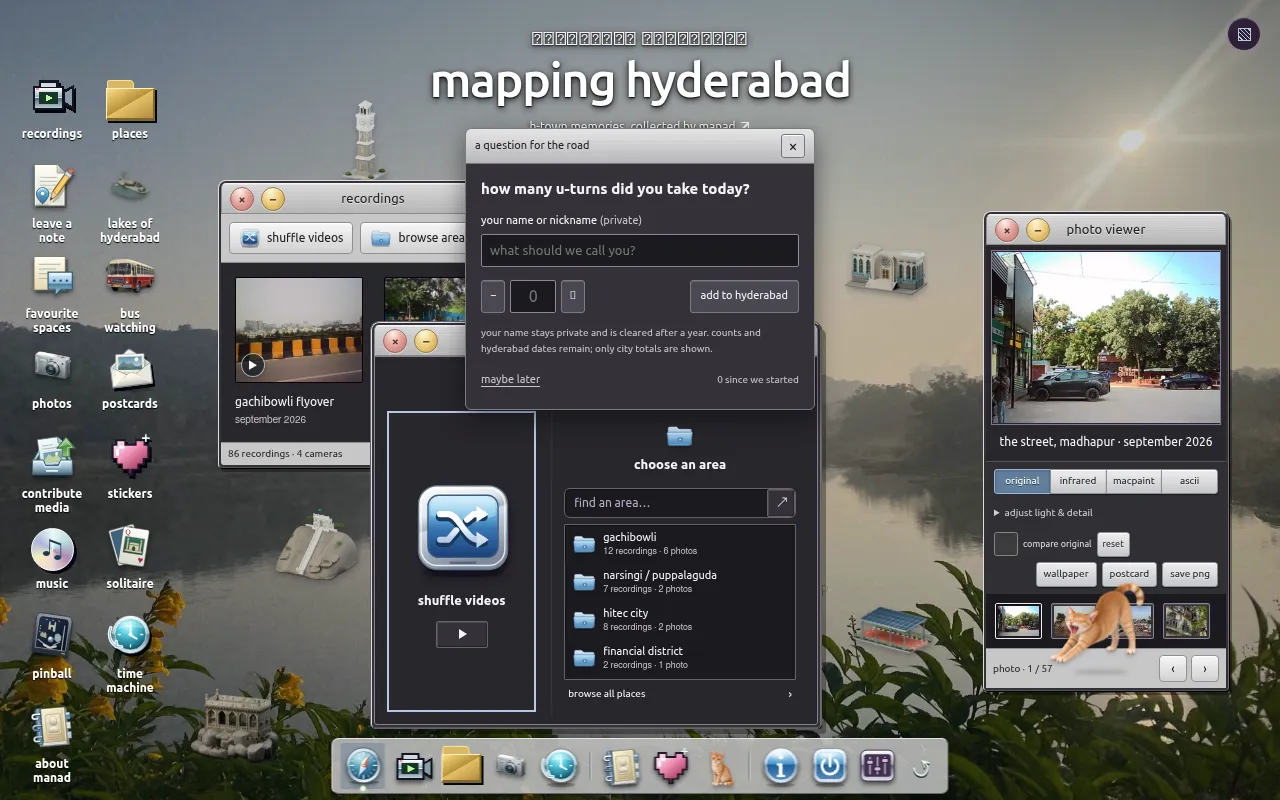1280x800 pixels.
Task: Toggle the compare original checkbox
Action: click(x=1006, y=544)
